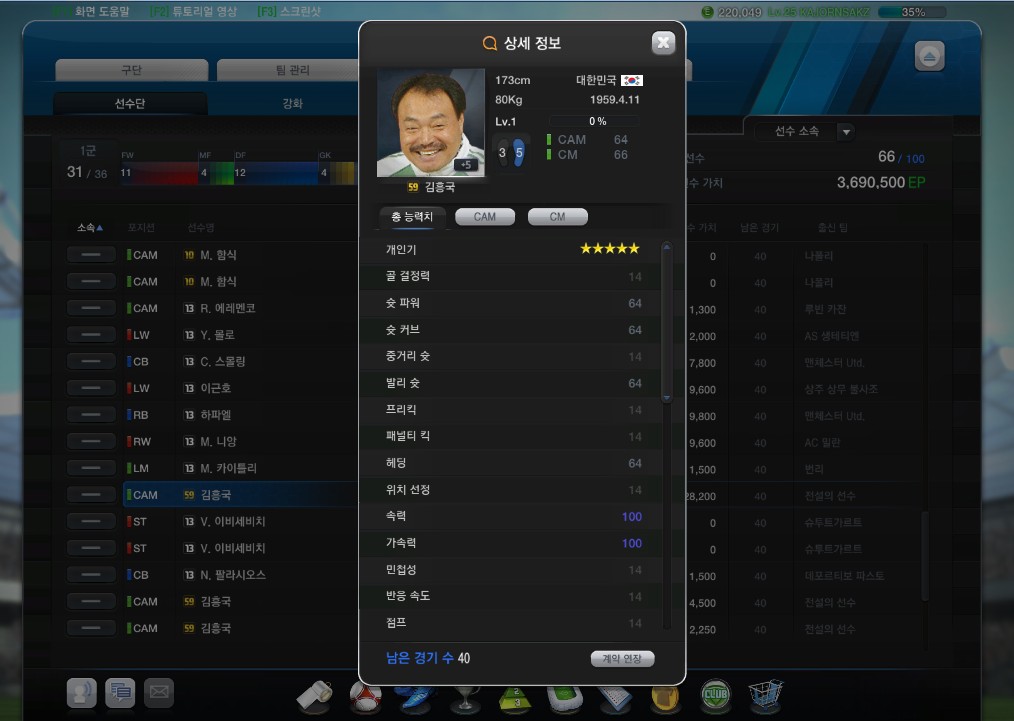Screen dimensions: 1014x721
Task: Toggle squad dash button for 하파엘
Action: tap(91, 414)
